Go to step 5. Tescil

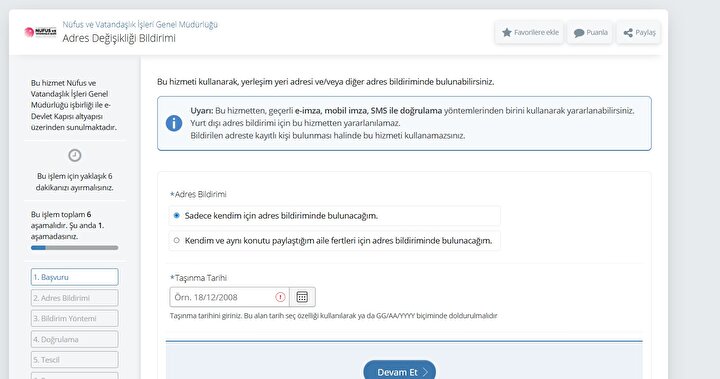pos(74,360)
